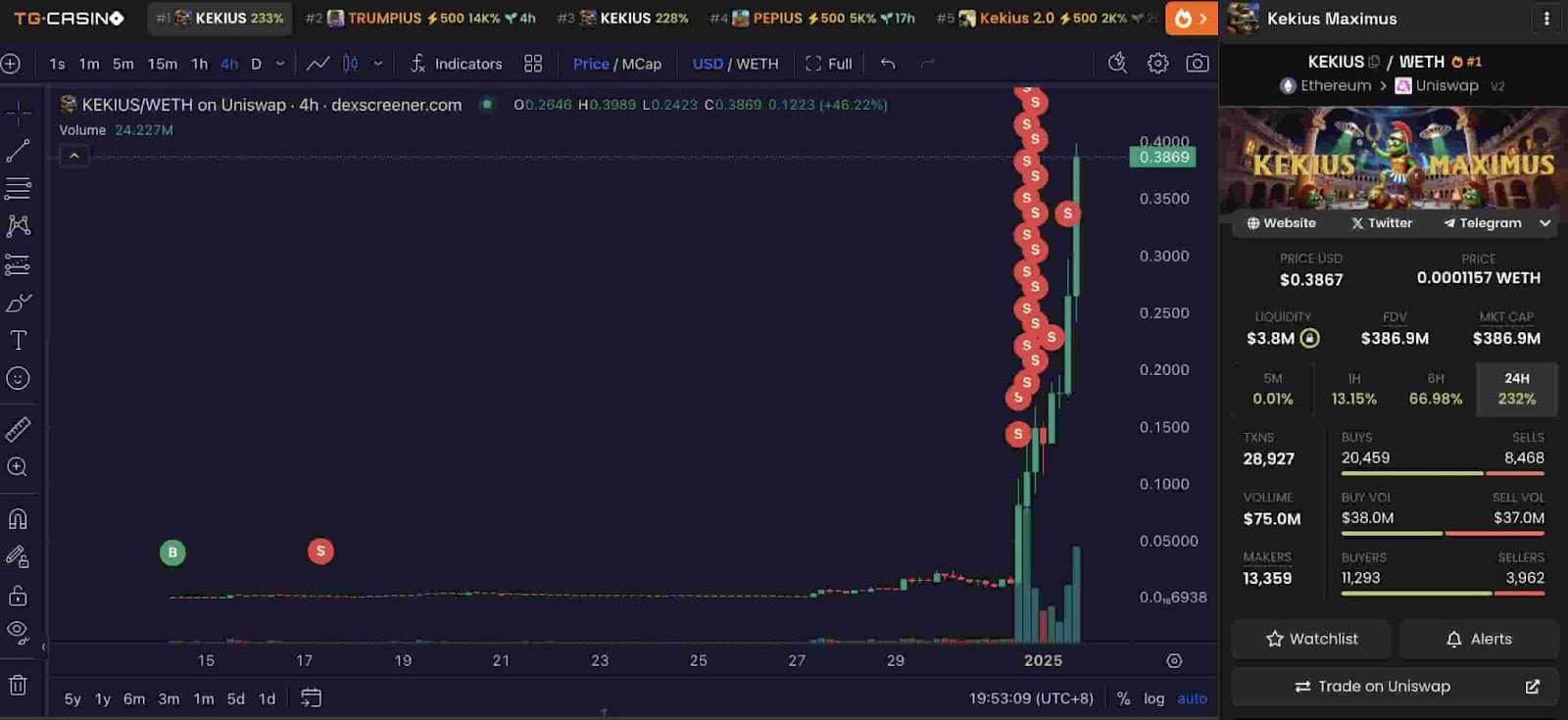Select the text annotation tool
Image resolution: width=1568 pixels, height=720 pixels.
coord(18,340)
